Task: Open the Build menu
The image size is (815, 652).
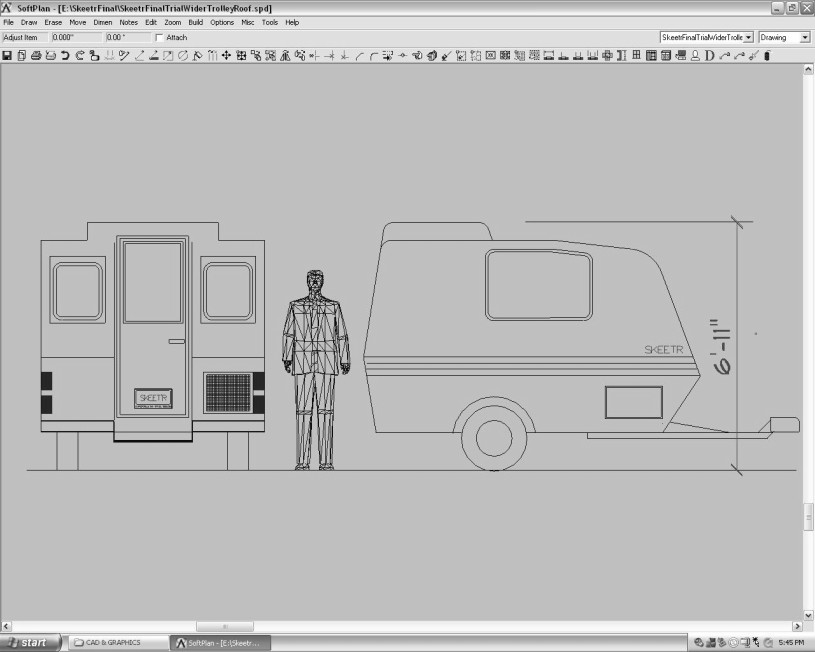Action: [x=195, y=22]
